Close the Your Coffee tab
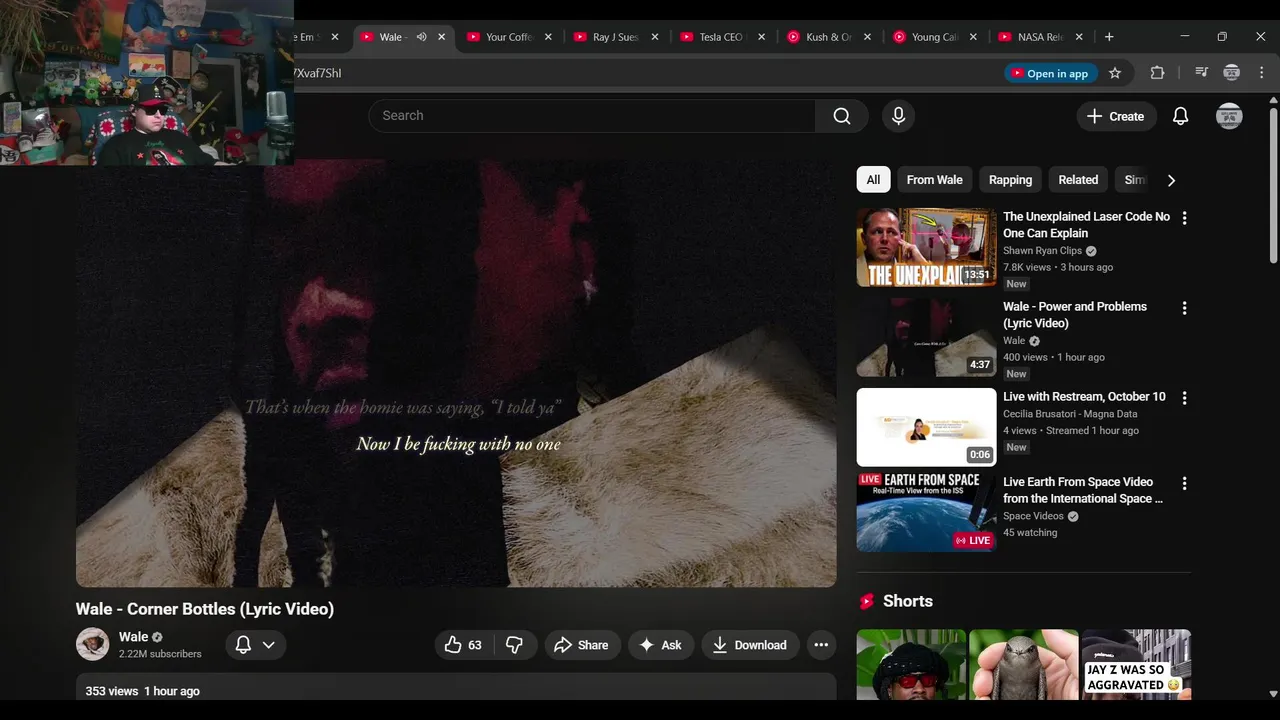Viewport: 1280px width, 720px height. [x=548, y=37]
